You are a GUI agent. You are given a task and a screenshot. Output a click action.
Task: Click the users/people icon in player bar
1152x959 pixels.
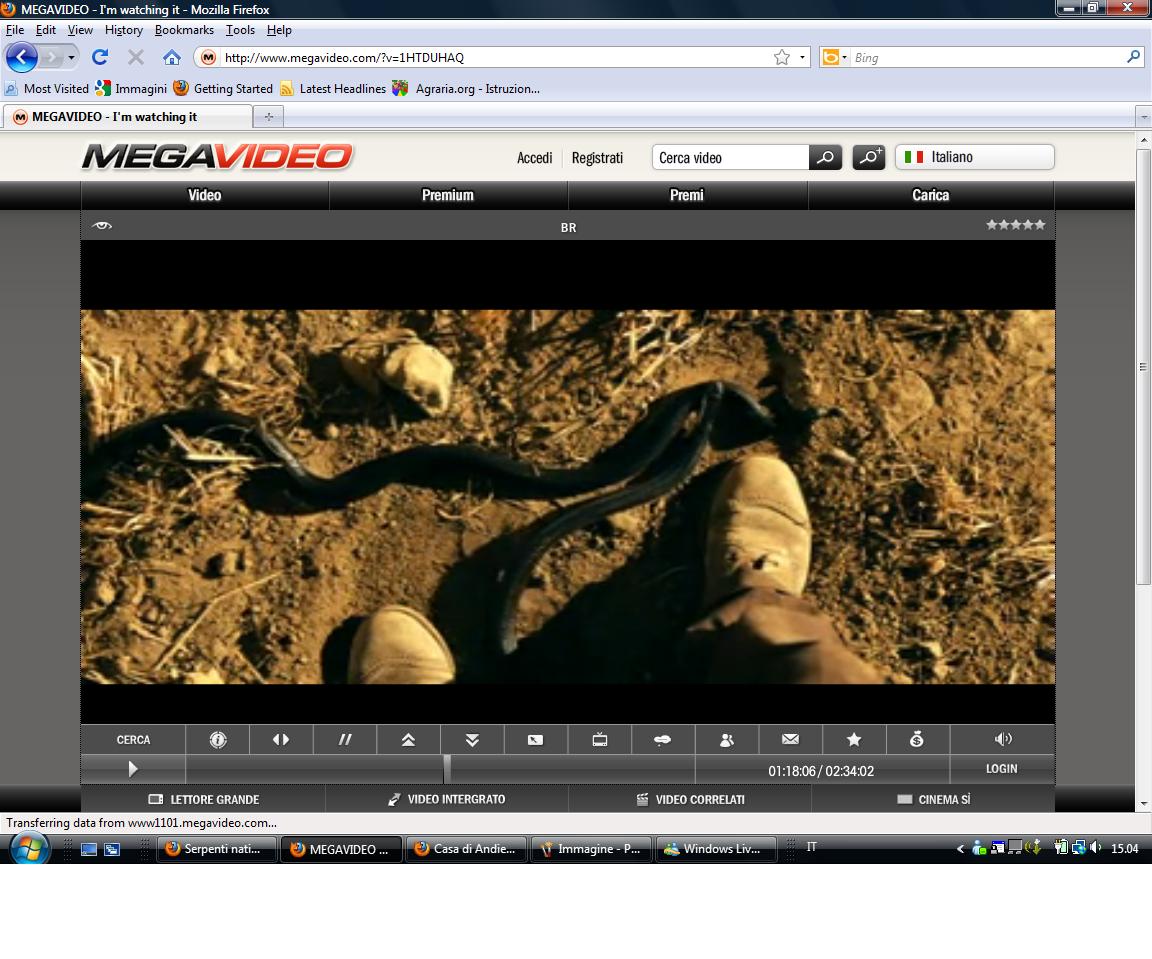point(727,740)
